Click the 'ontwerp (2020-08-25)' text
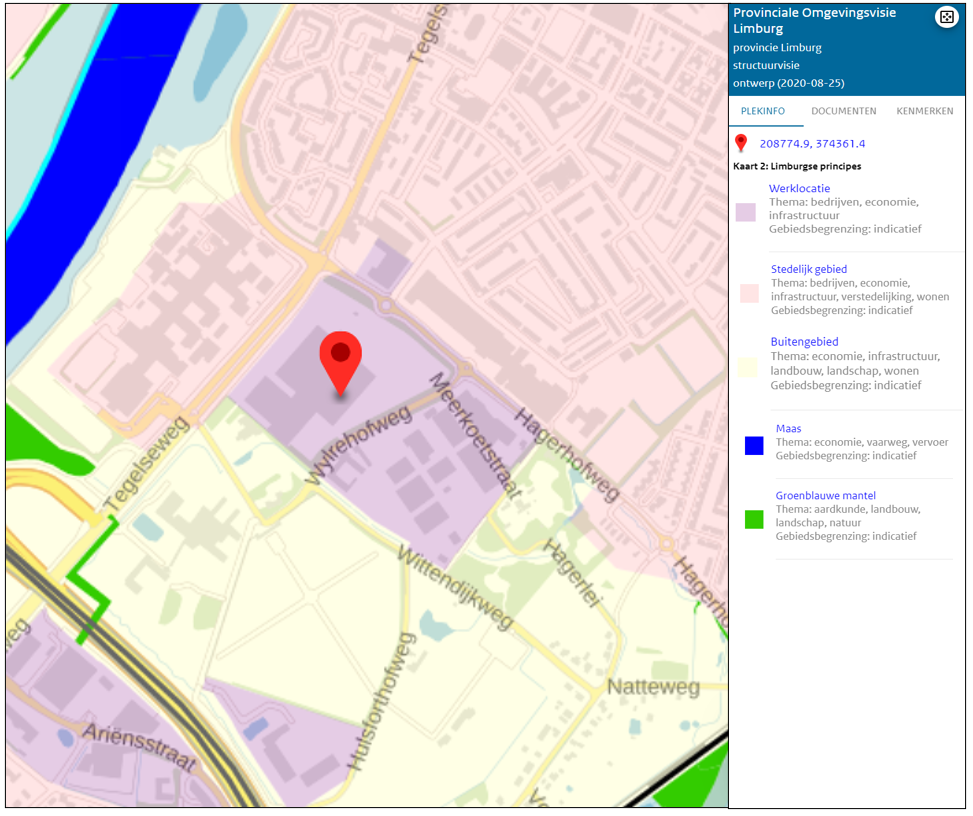This screenshot has height=816, width=973. tap(788, 83)
